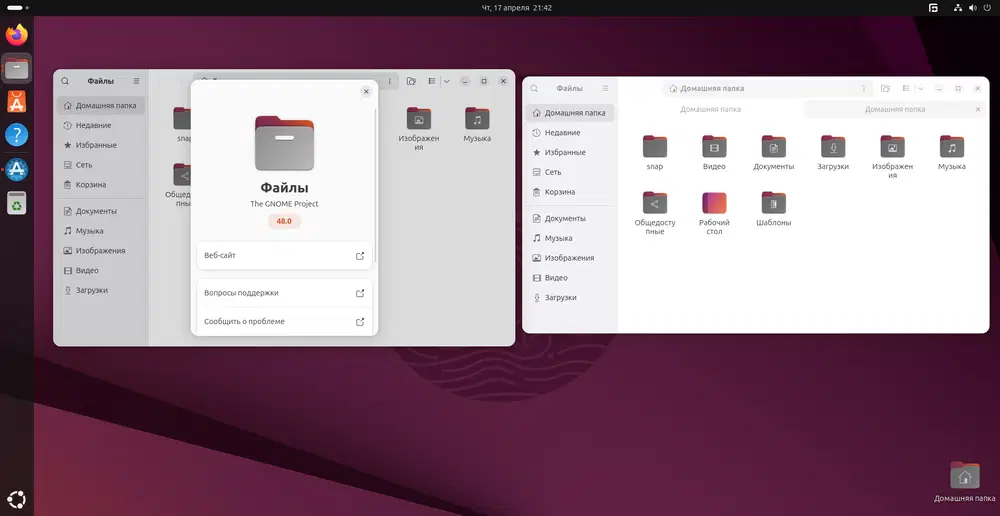
Task: Open the Шаблоны folder in the right window
Action: (774, 209)
